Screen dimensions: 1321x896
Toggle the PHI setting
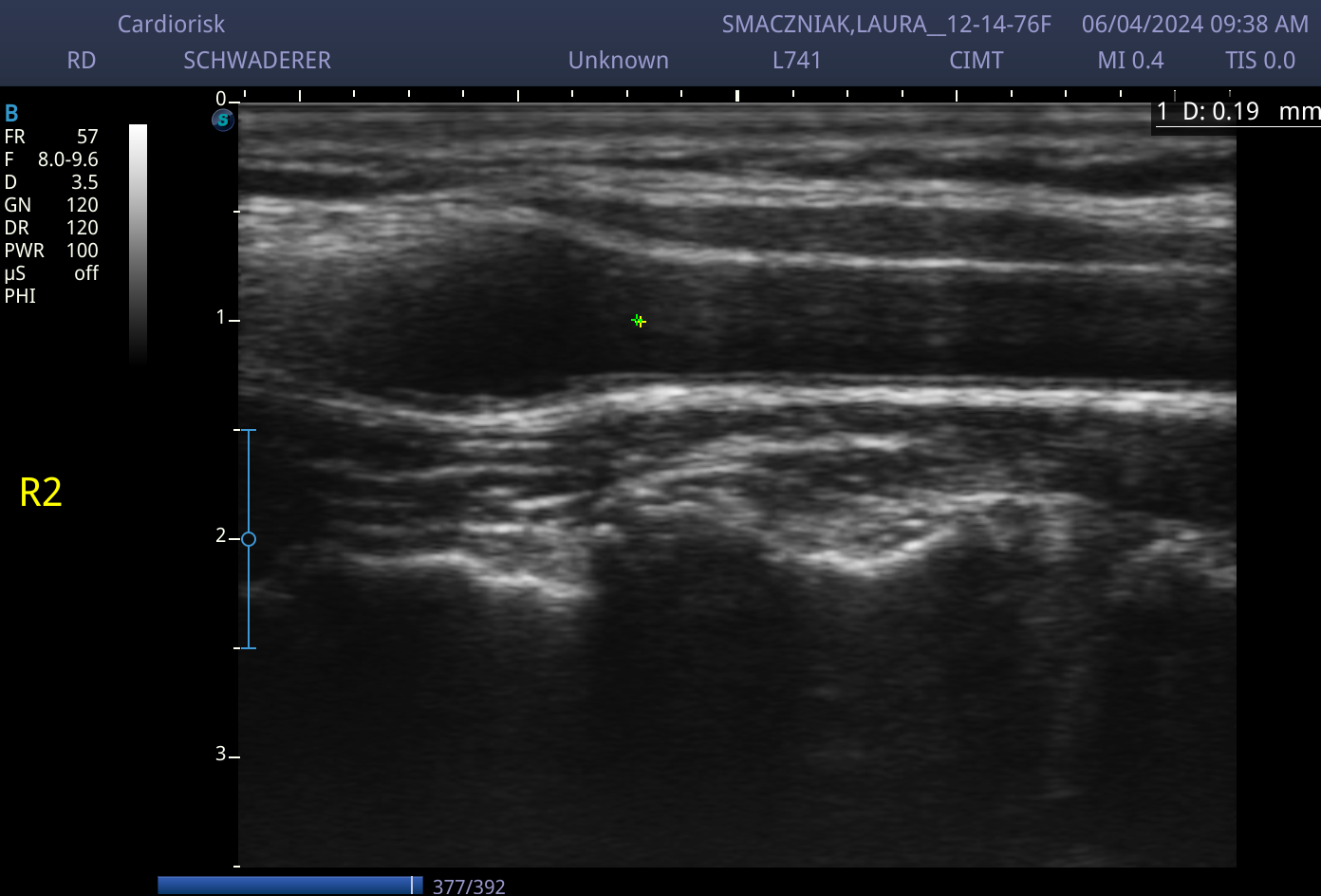(20, 296)
